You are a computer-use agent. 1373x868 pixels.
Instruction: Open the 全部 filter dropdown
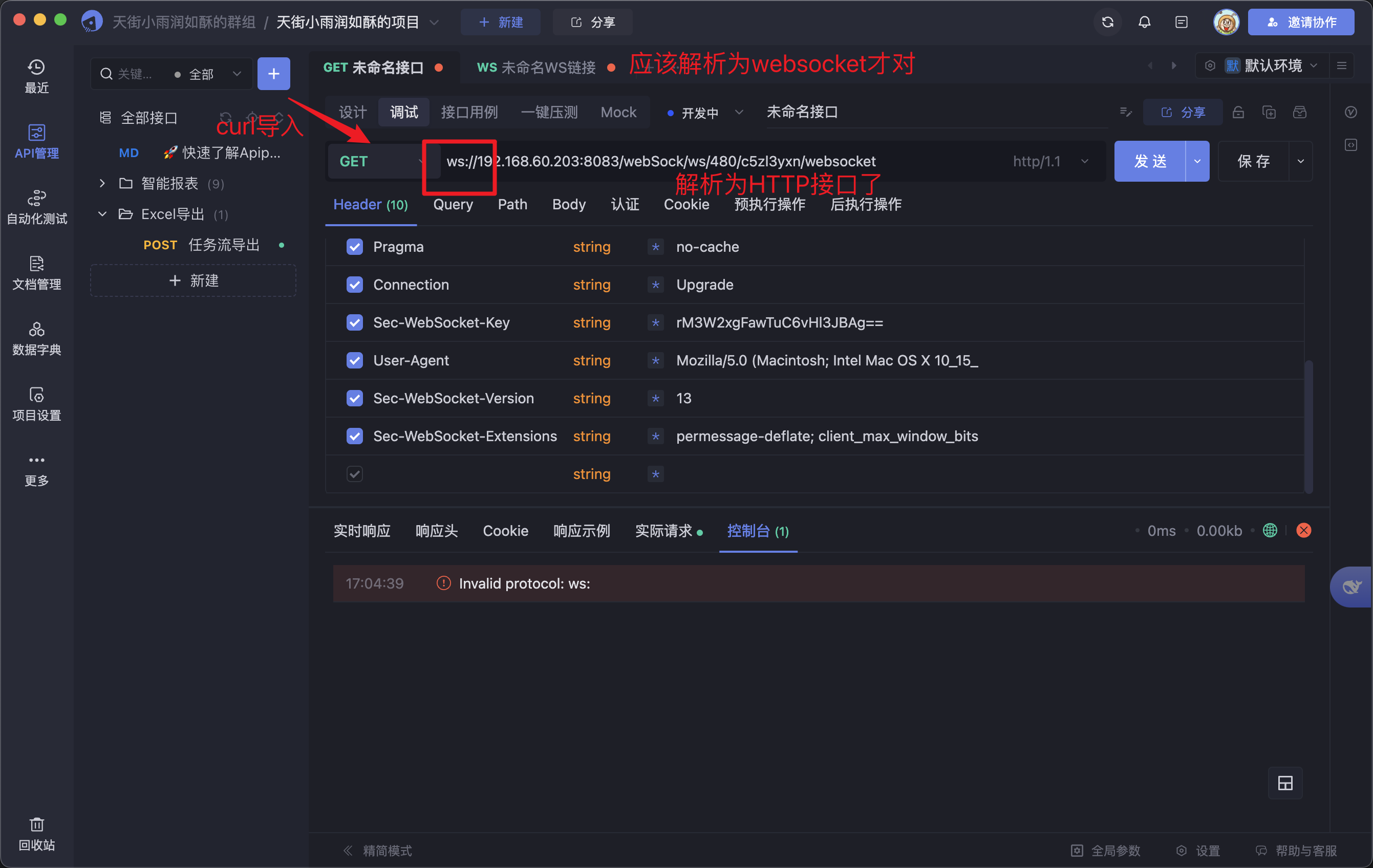(x=207, y=74)
